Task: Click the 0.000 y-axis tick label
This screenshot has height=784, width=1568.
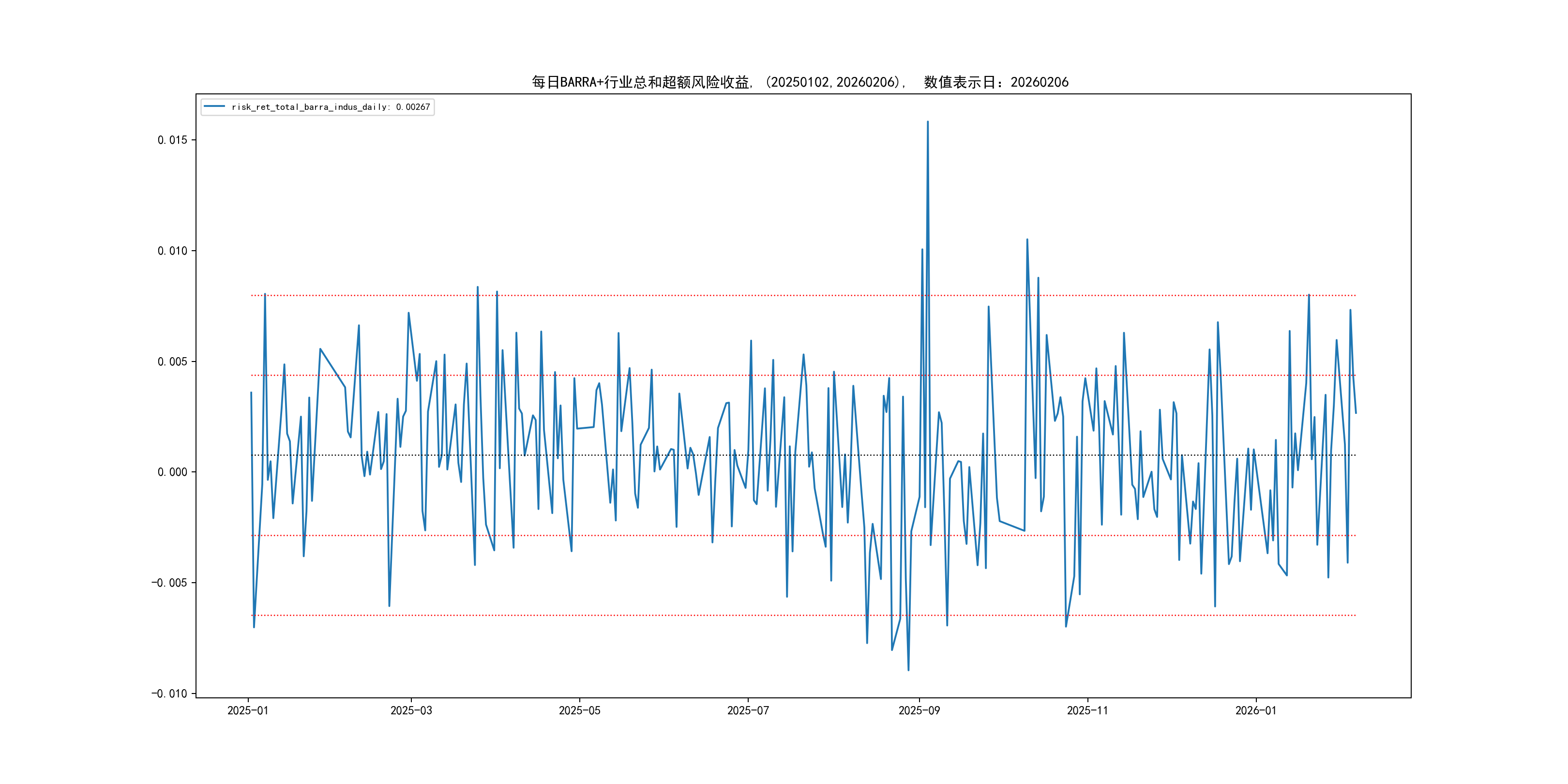Action: coord(172,472)
